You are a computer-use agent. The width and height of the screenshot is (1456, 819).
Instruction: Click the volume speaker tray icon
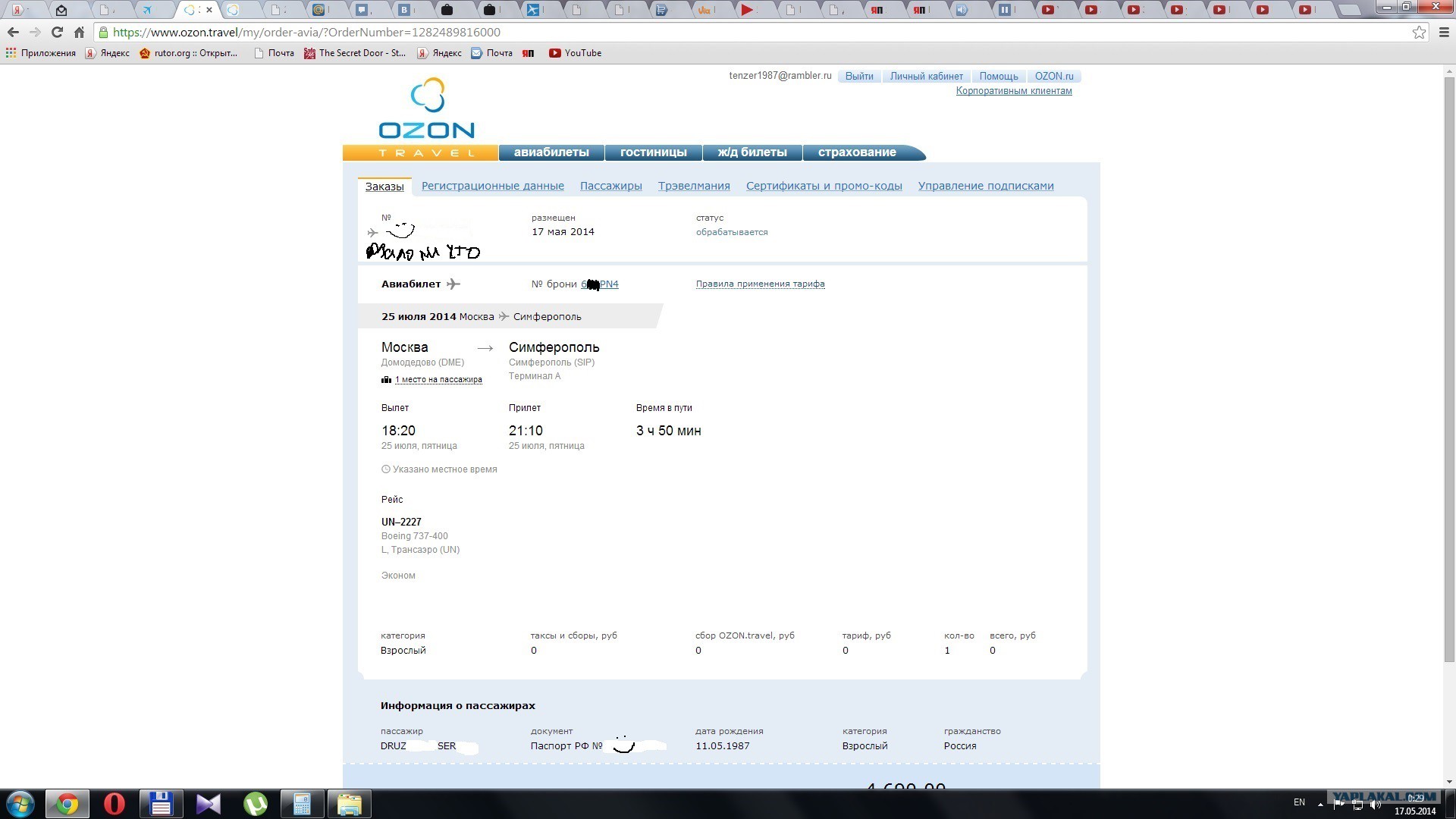click(x=1376, y=805)
